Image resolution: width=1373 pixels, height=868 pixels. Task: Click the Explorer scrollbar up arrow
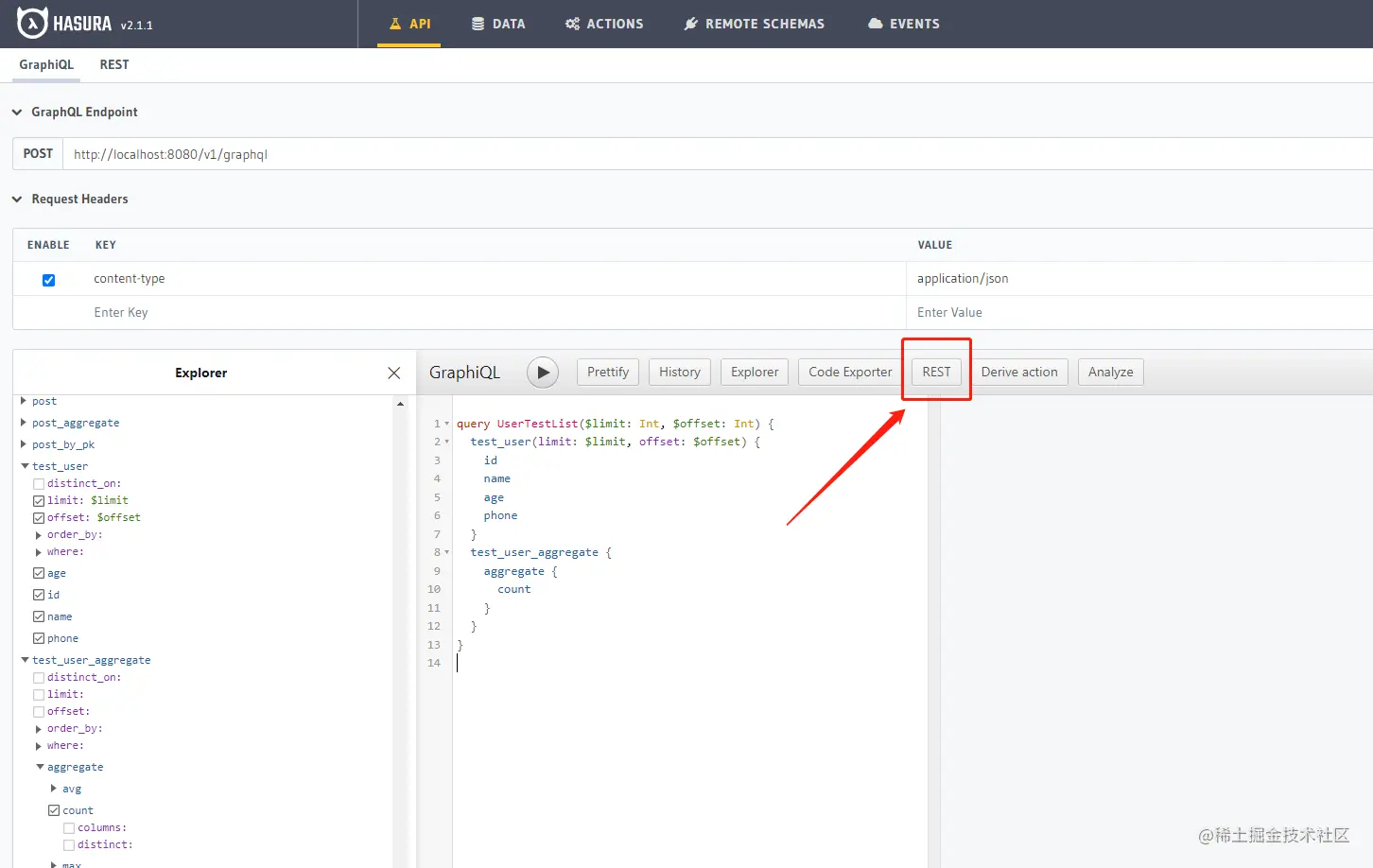(401, 404)
